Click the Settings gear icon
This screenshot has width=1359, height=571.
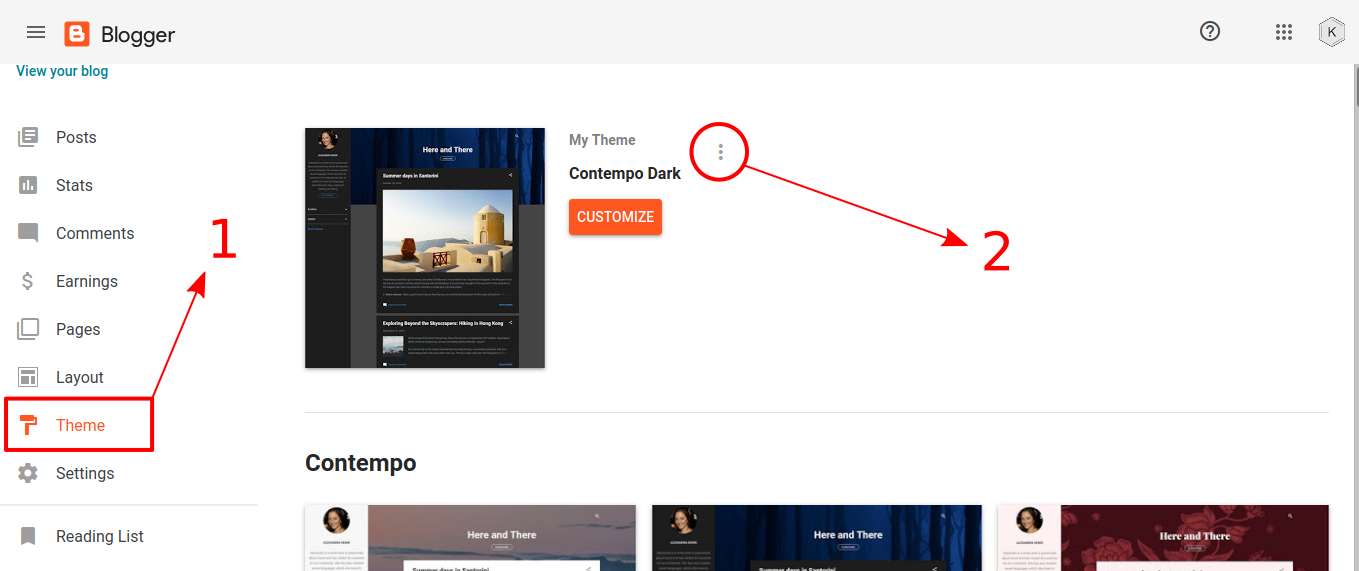tap(28, 473)
